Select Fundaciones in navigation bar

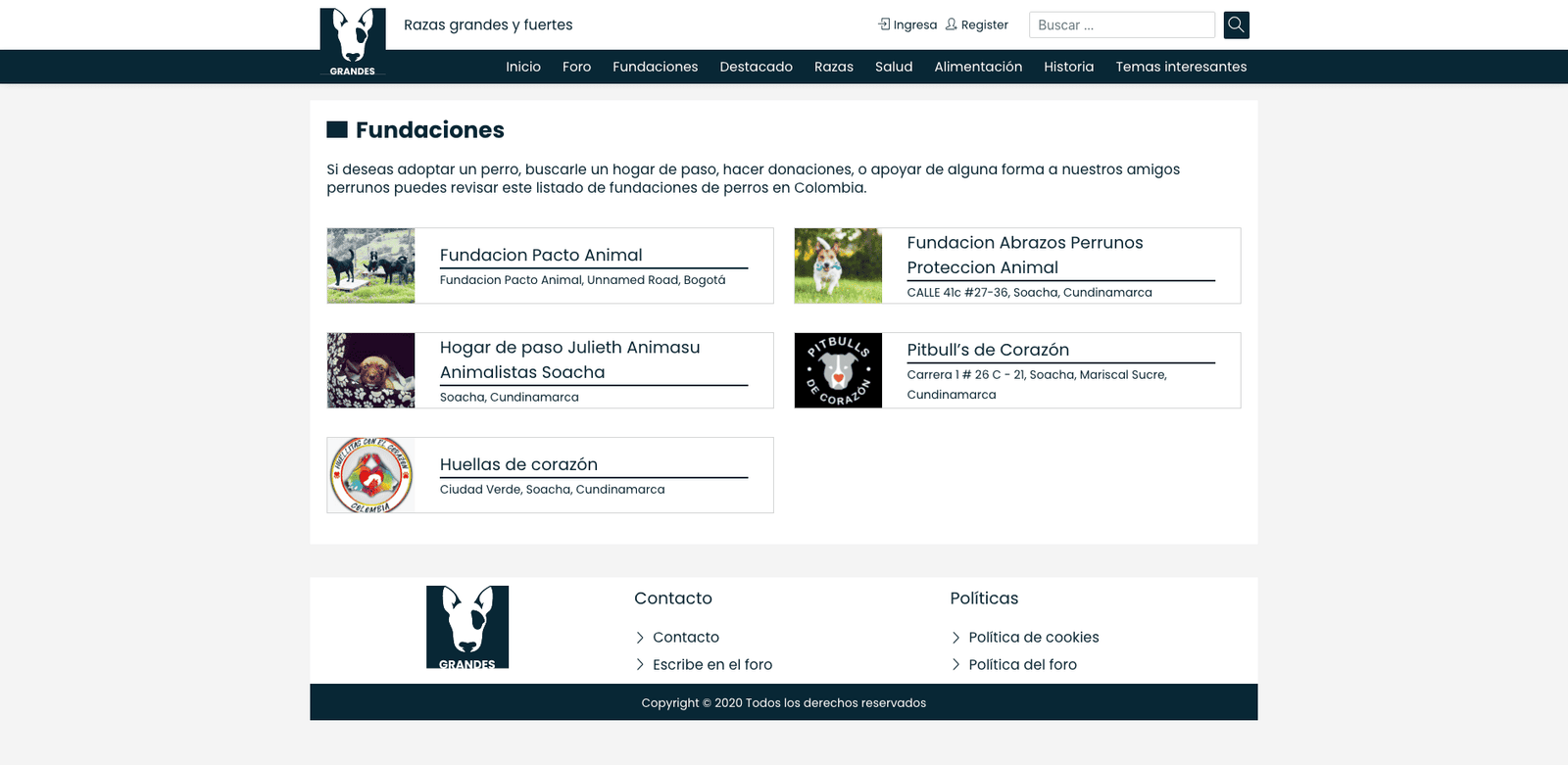coord(656,67)
